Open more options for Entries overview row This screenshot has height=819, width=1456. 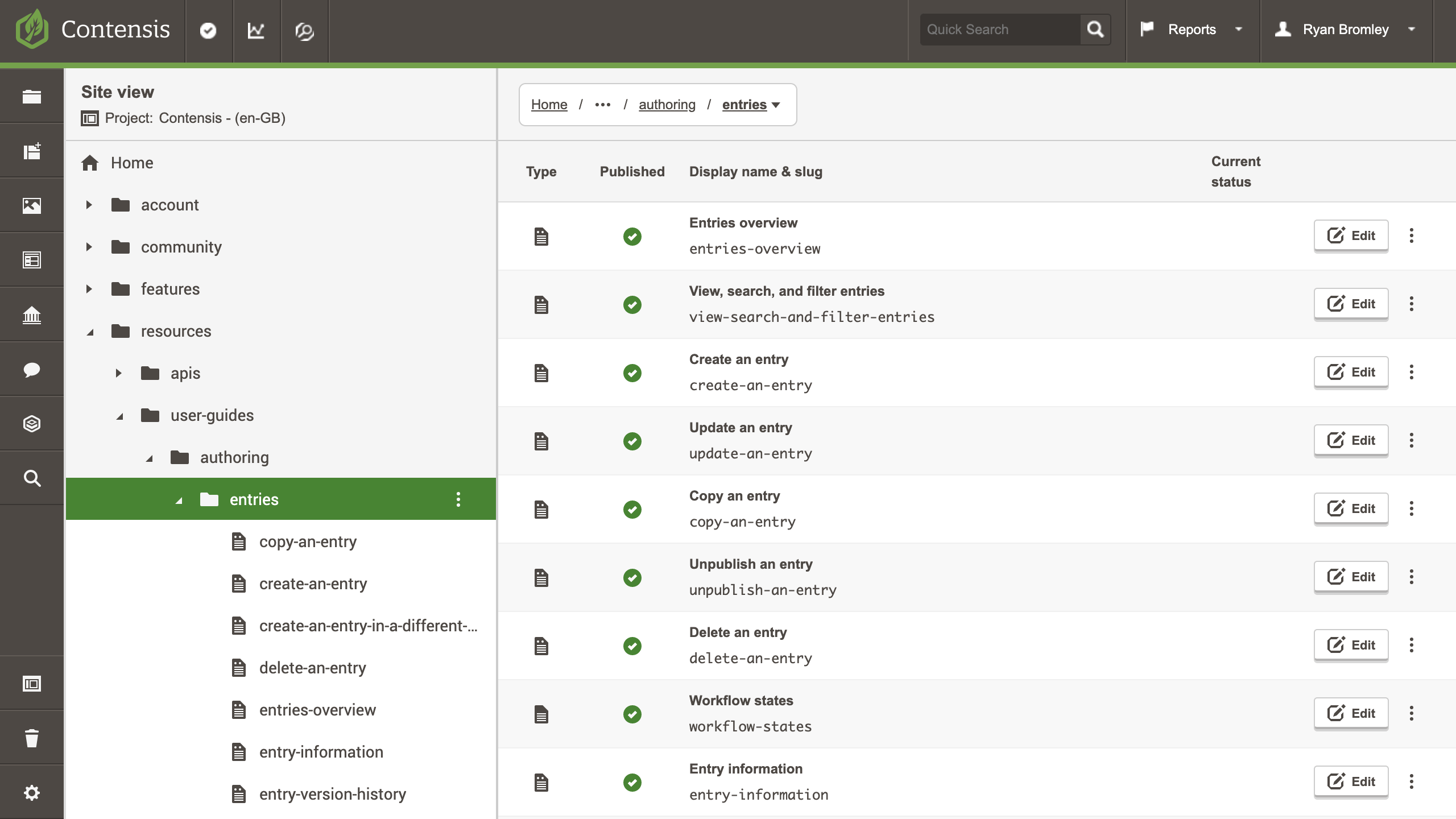point(1412,235)
